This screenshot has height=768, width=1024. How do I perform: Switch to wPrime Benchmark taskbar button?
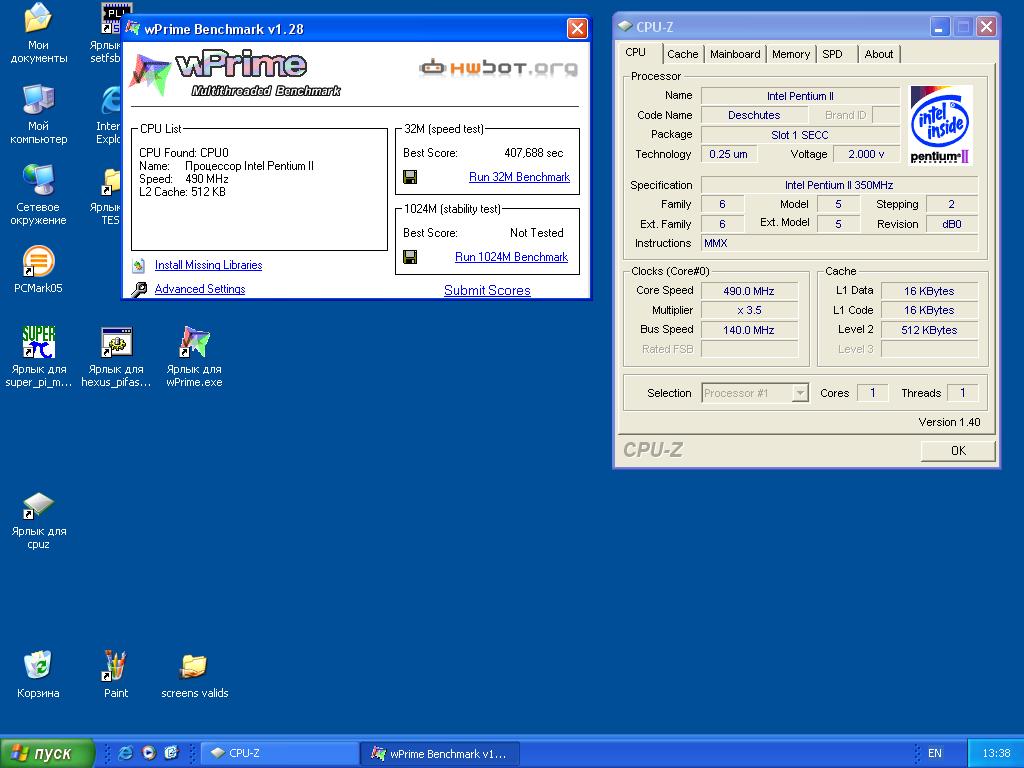pyautogui.click(x=440, y=753)
